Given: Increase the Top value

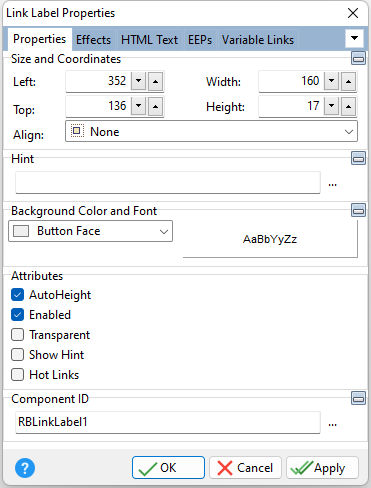Looking at the screenshot, I should (155, 106).
